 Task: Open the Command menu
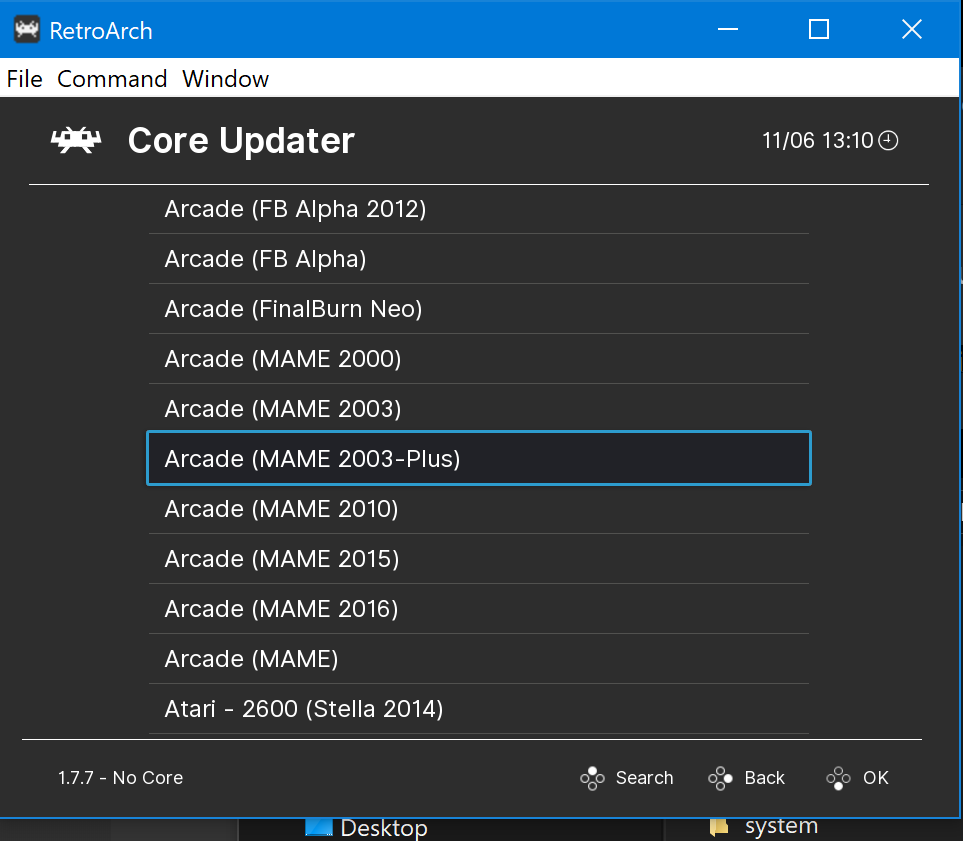point(112,79)
